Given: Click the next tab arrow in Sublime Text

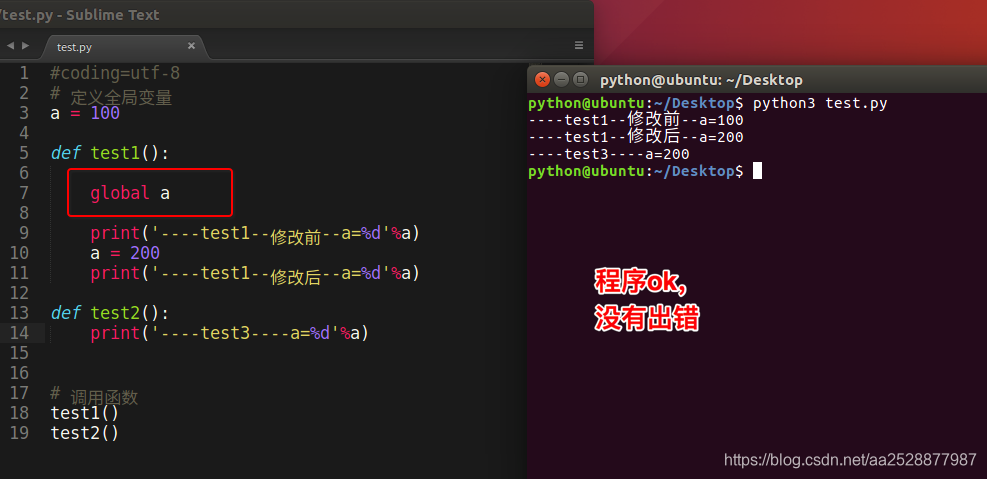Looking at the screenshot, I should 25,45.
